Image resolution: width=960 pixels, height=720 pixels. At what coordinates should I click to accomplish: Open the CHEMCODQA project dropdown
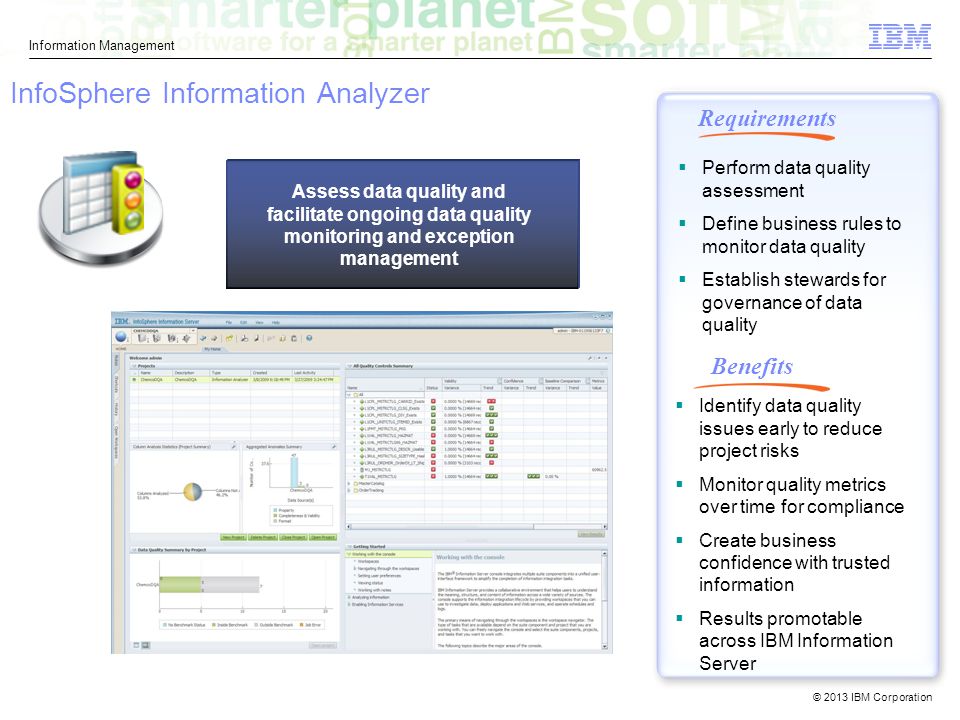192,331
